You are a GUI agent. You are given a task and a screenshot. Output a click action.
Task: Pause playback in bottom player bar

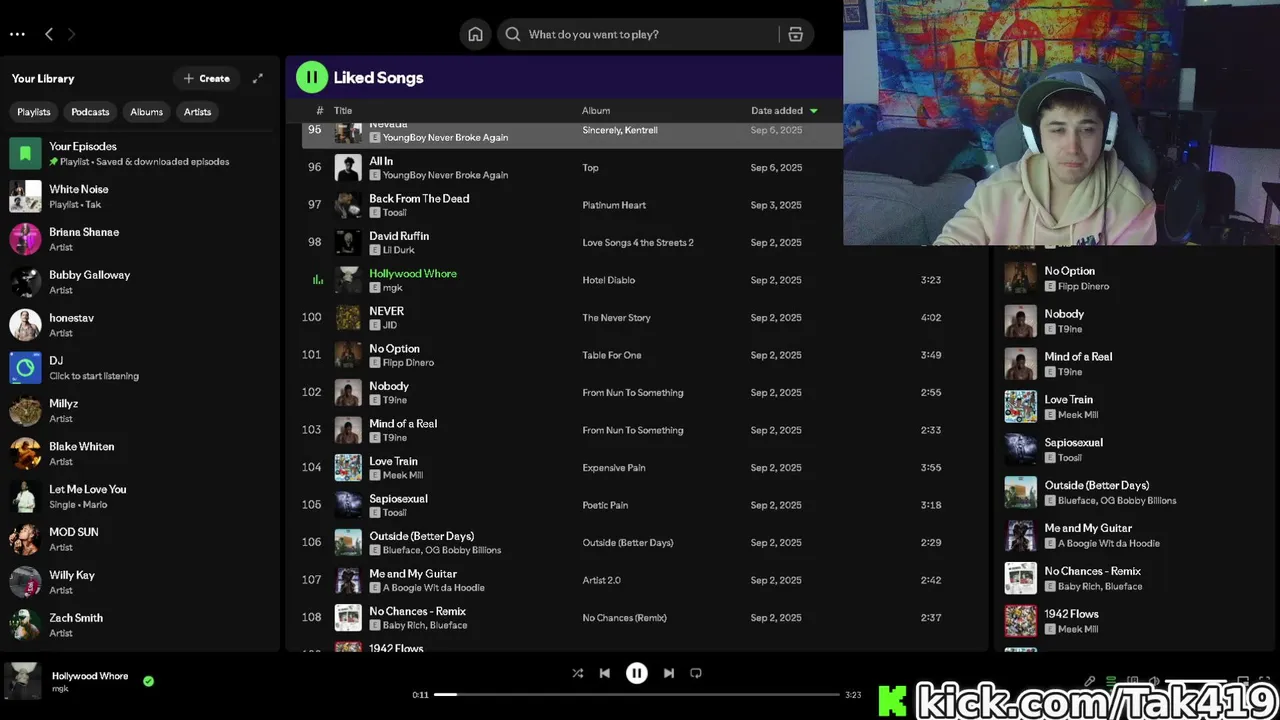(x=636, y=673)
